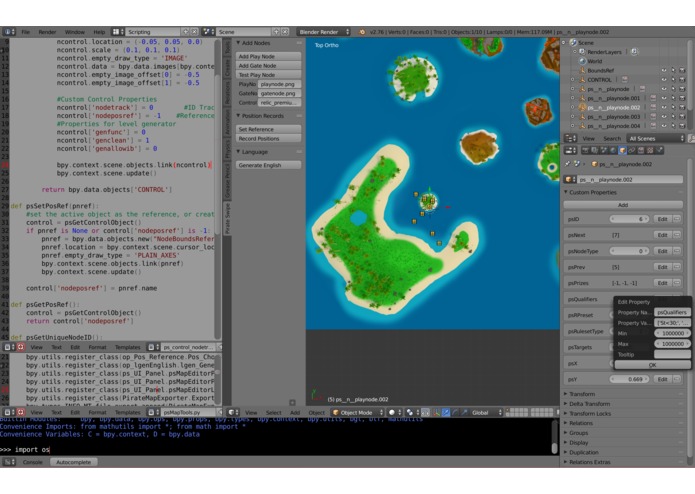Click the Scene icon in the outliner
Screen dimensions: 695x494
[573, 43]
